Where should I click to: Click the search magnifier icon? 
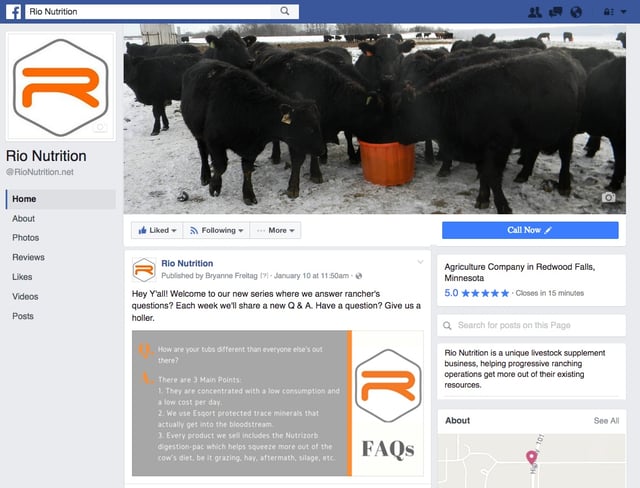point(284,11)
